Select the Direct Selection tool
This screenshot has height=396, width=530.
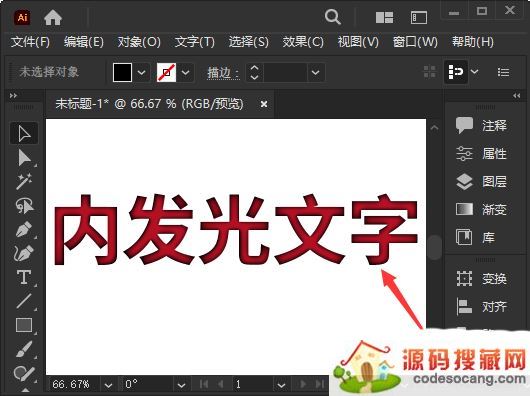pyautogui.click(x=24, y=158)
